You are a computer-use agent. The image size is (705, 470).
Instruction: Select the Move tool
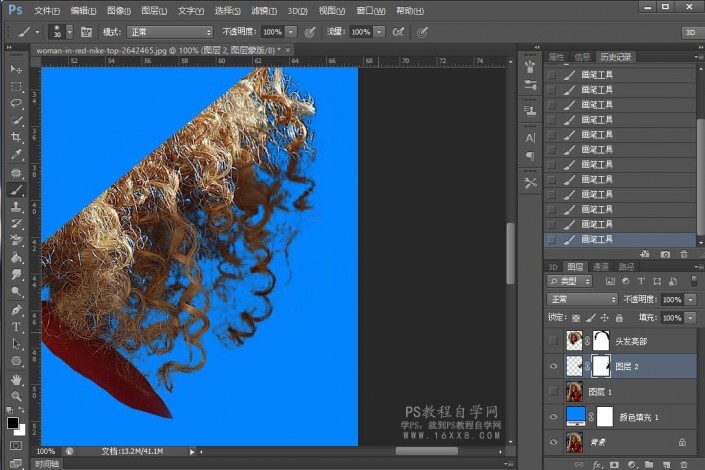click(16, 68)
